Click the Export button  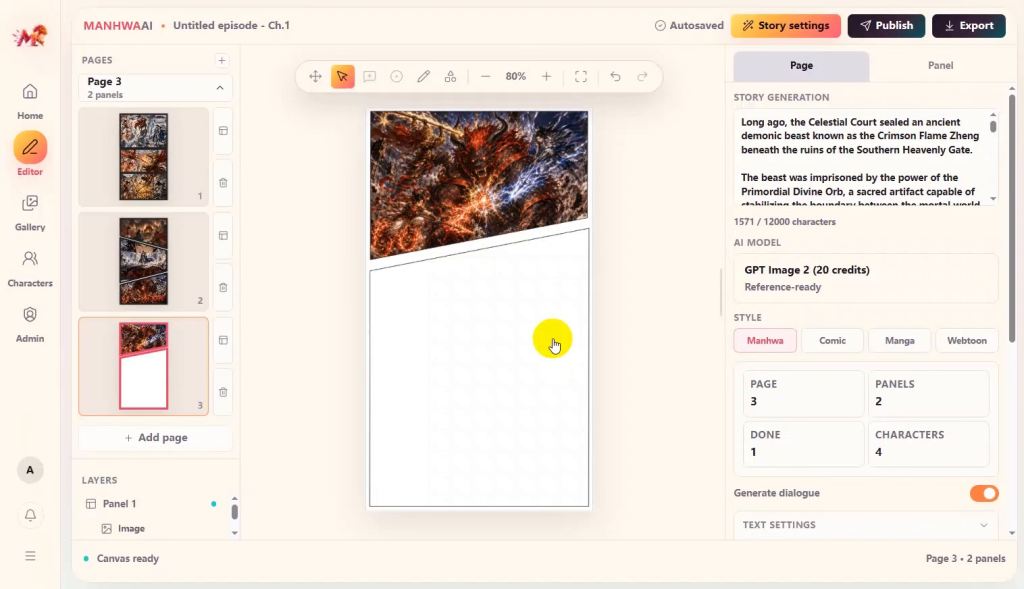tap(968, 25)
